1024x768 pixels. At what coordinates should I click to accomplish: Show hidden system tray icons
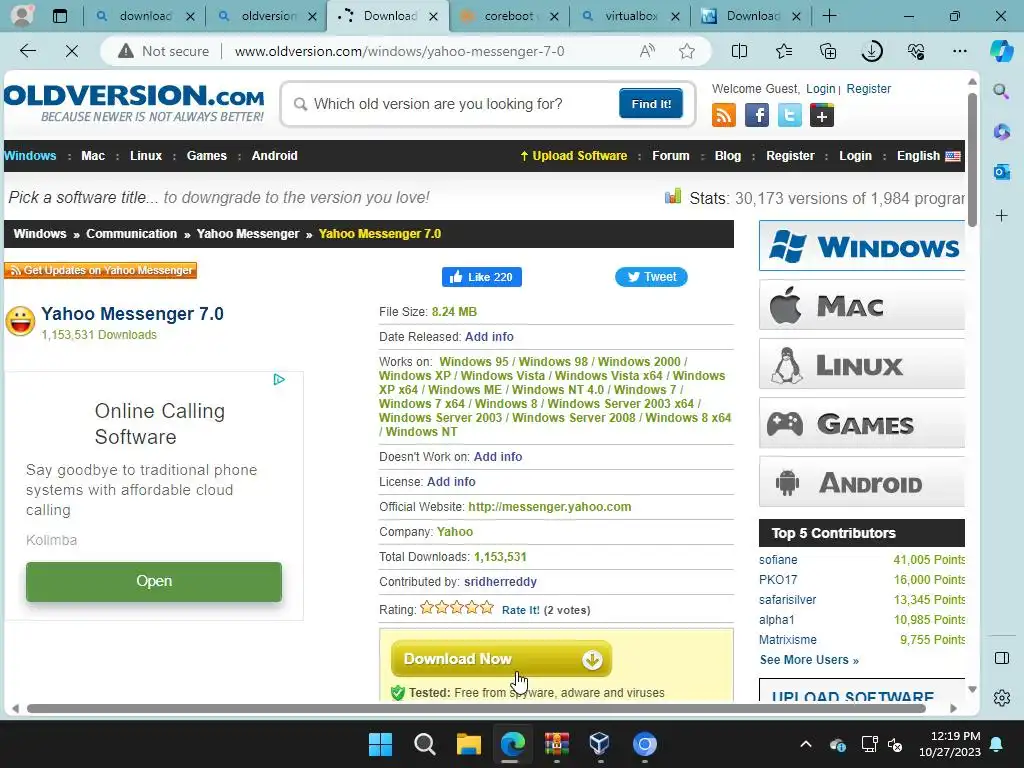click(x=806, y=744)
